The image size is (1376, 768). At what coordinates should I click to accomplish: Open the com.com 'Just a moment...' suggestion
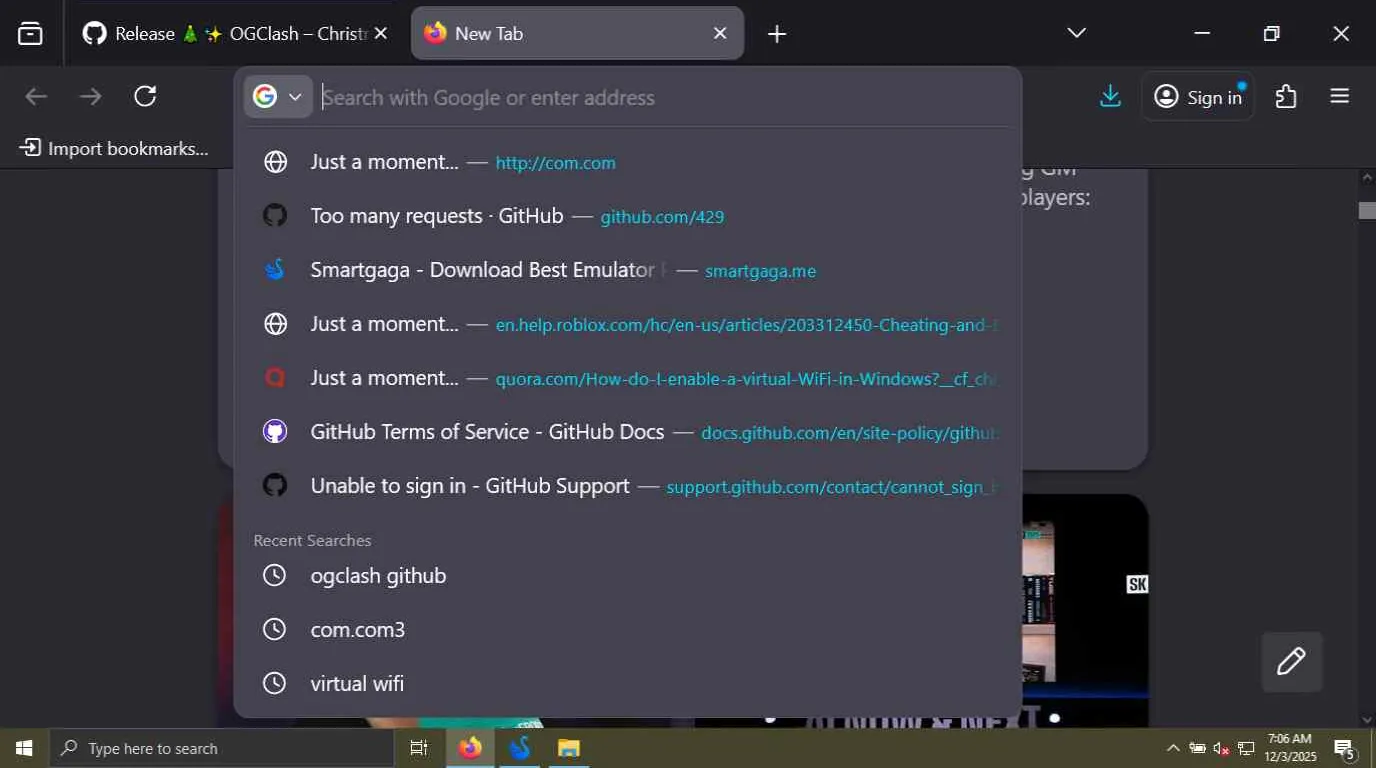(x=627, y=162)
